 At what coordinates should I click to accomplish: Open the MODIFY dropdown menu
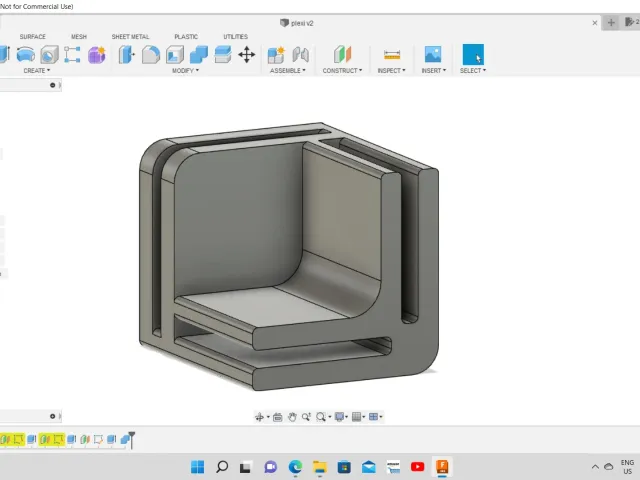(x=185, y=71)
